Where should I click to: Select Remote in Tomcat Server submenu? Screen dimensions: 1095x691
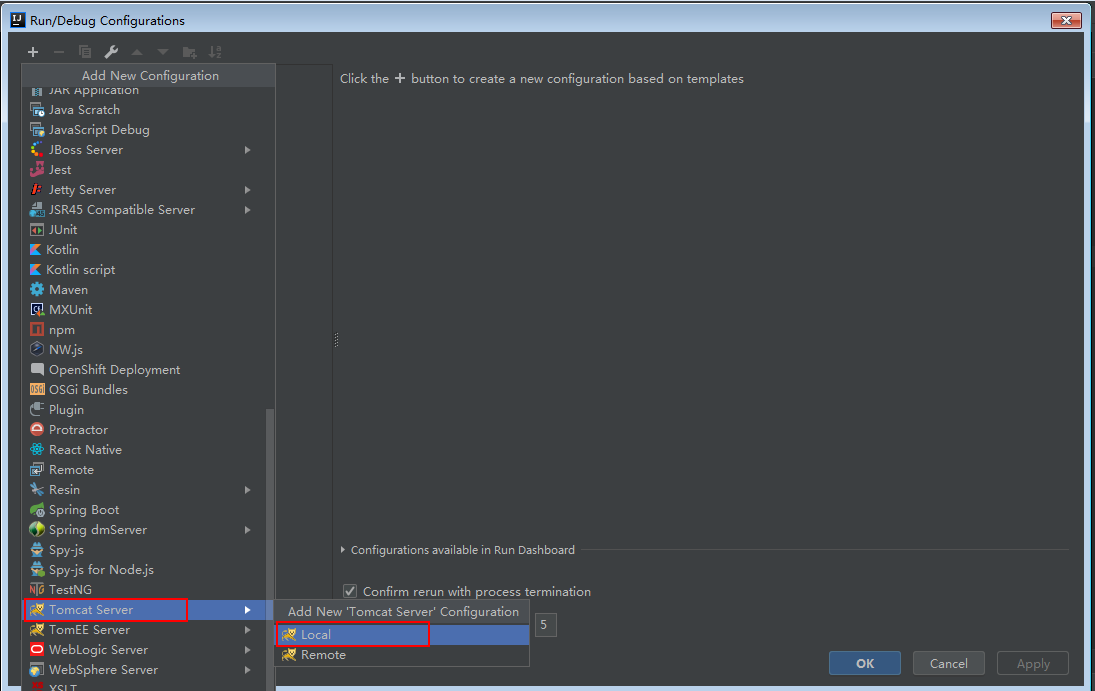(402, 655)
